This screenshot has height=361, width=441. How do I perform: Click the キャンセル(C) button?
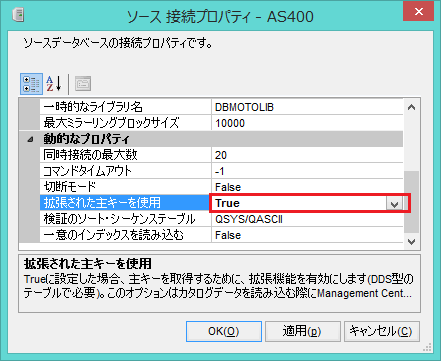coord(381,331)
